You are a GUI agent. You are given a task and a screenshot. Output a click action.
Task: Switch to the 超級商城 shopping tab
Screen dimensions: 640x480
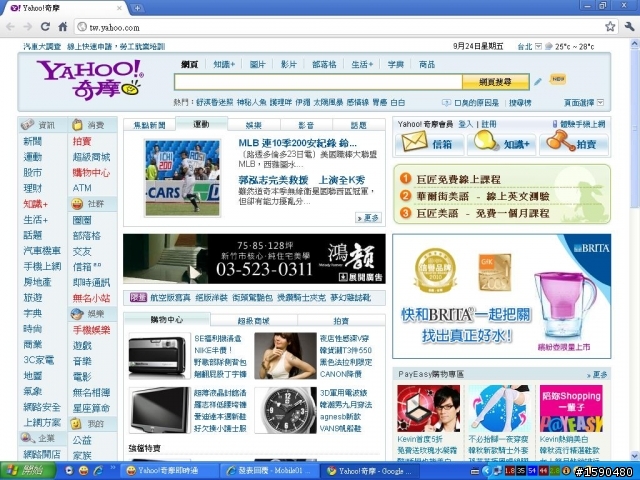point(253,321)
